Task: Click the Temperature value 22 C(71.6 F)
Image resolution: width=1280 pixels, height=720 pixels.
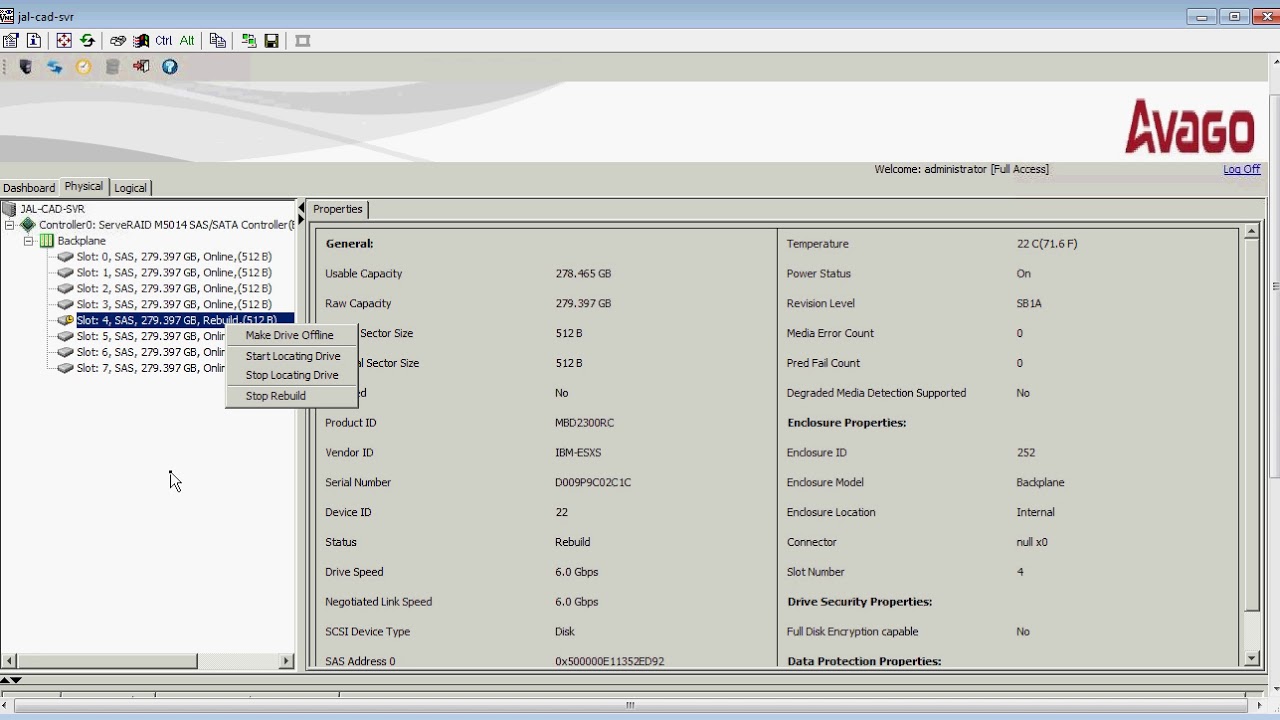Action: click(x=1047, y=244)
